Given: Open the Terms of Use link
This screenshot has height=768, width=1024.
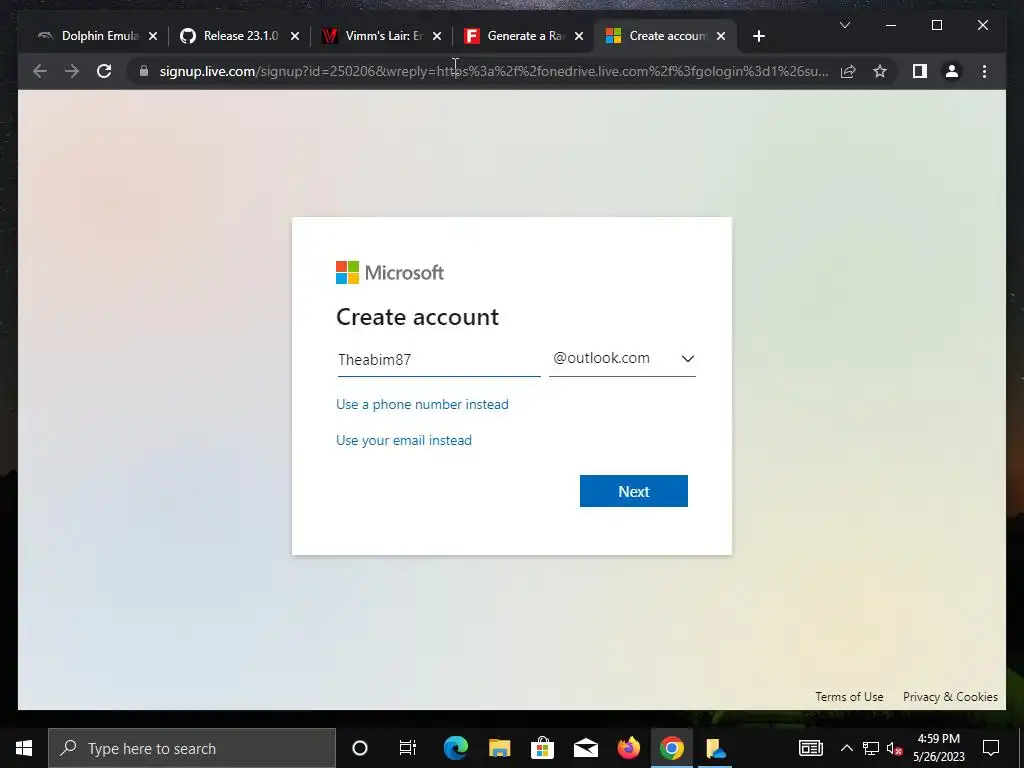Looking at the screenshot, I should pyautogui.click(x=849, y=697).
